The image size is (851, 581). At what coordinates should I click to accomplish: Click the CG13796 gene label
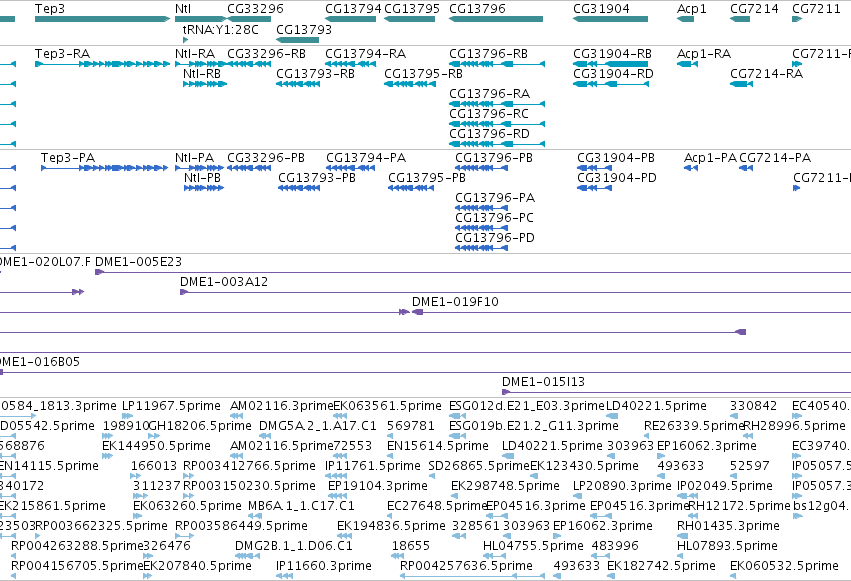477,9
